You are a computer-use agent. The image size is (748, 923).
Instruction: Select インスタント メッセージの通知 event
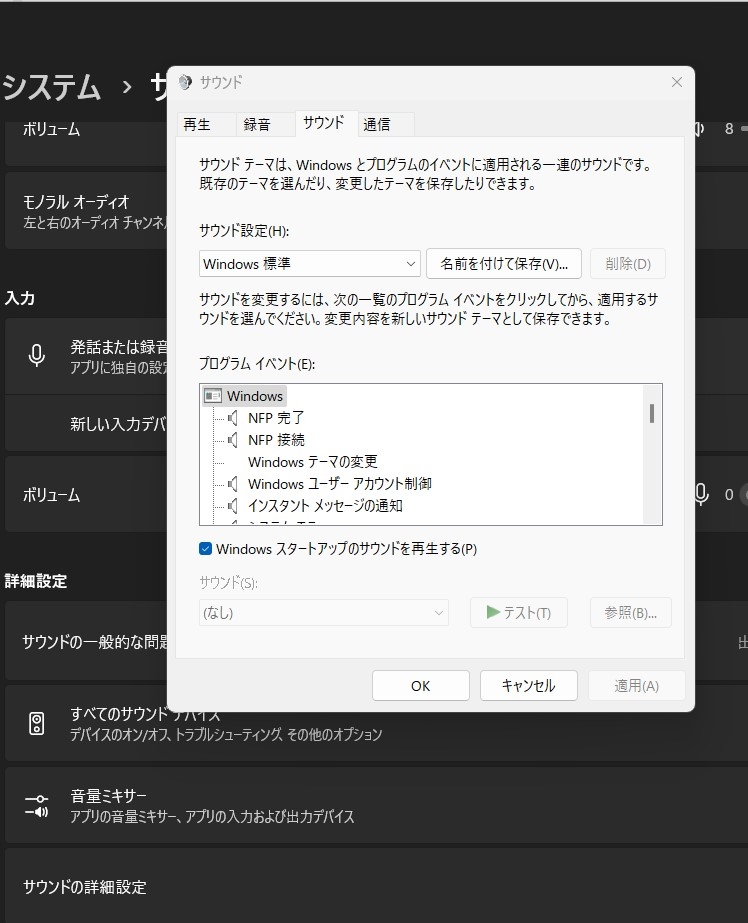pos(325,506)
